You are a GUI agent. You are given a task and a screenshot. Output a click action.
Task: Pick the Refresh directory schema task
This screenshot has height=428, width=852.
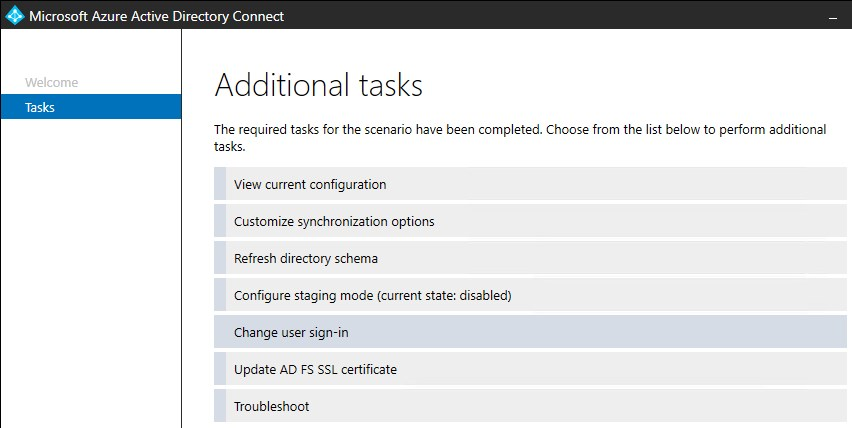click(306, 258)
